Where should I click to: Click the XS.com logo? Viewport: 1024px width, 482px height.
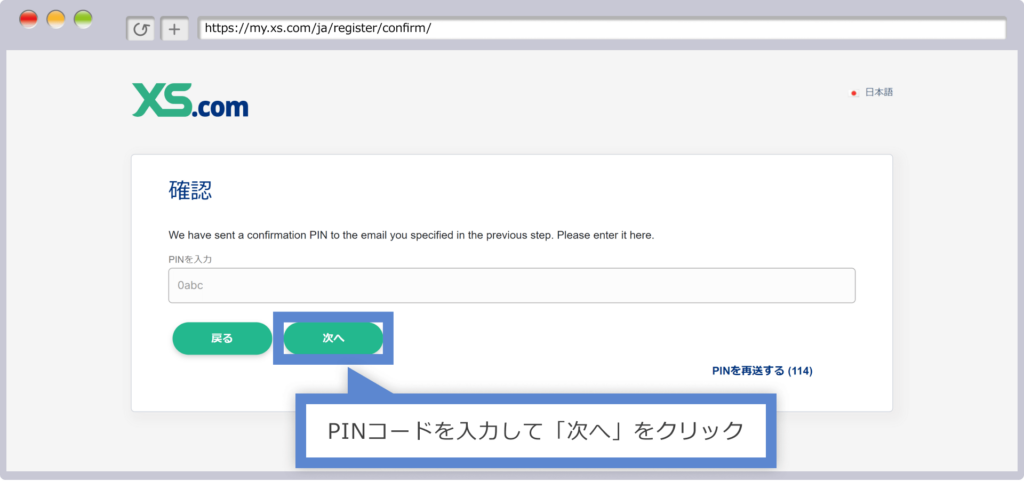(x=190, y=100)
